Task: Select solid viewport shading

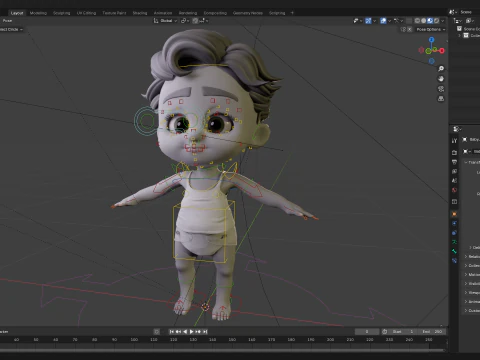Action: pos(424,21)
